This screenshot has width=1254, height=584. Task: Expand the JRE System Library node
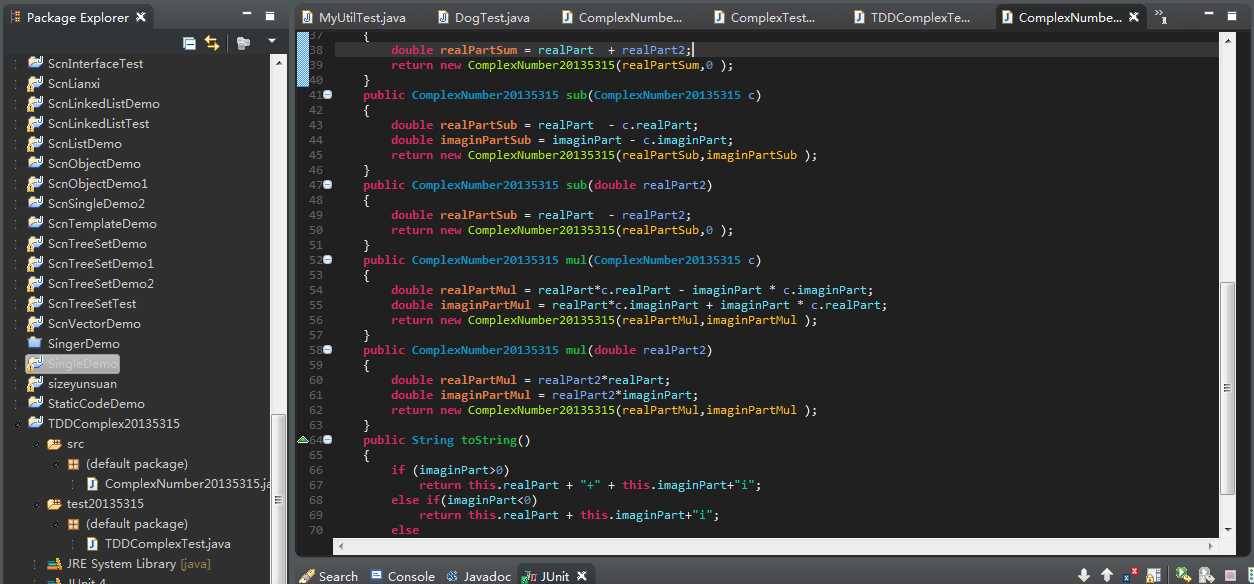pyautogui.click(x=35, y=564)
